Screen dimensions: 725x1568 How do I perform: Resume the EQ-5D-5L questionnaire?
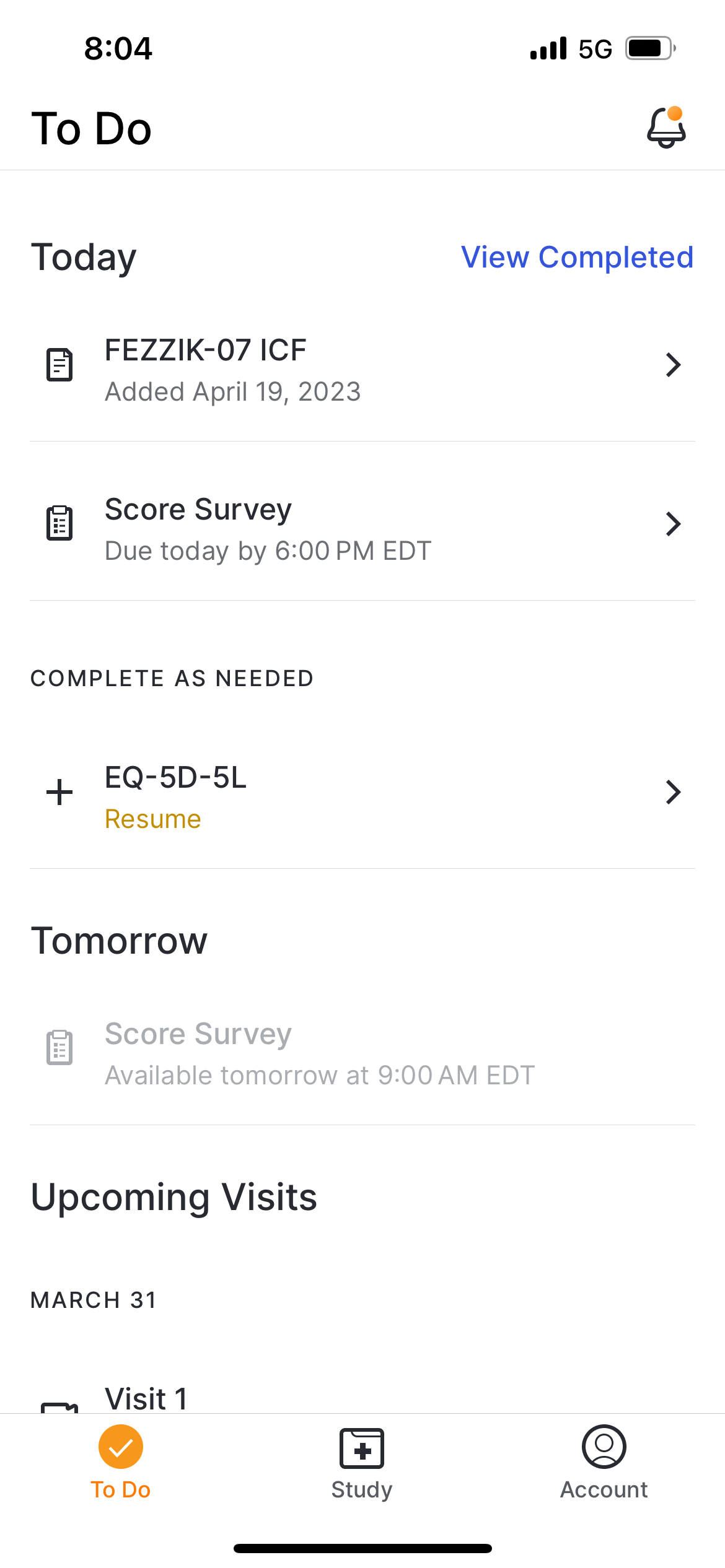[153, 819]
